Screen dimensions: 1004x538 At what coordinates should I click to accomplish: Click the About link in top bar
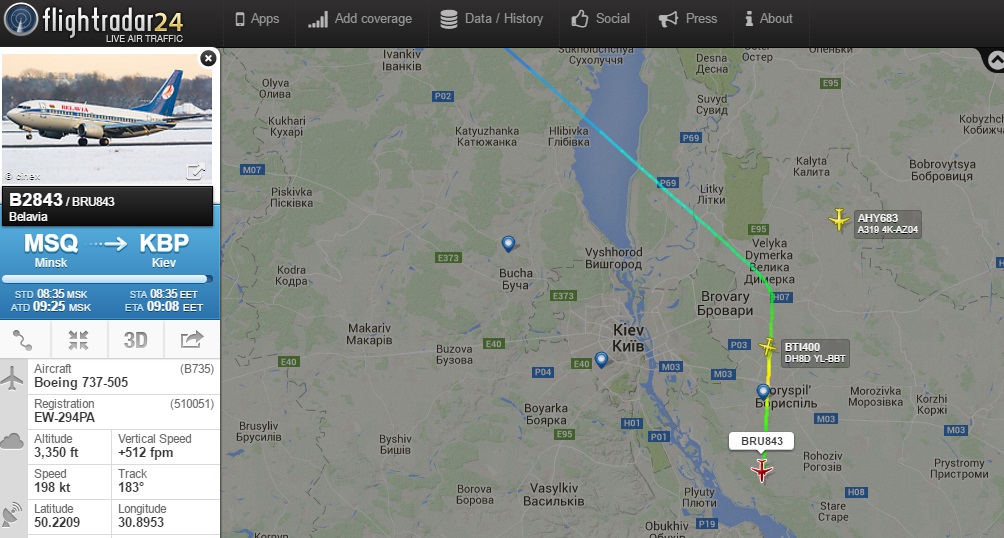coord(769,19)
